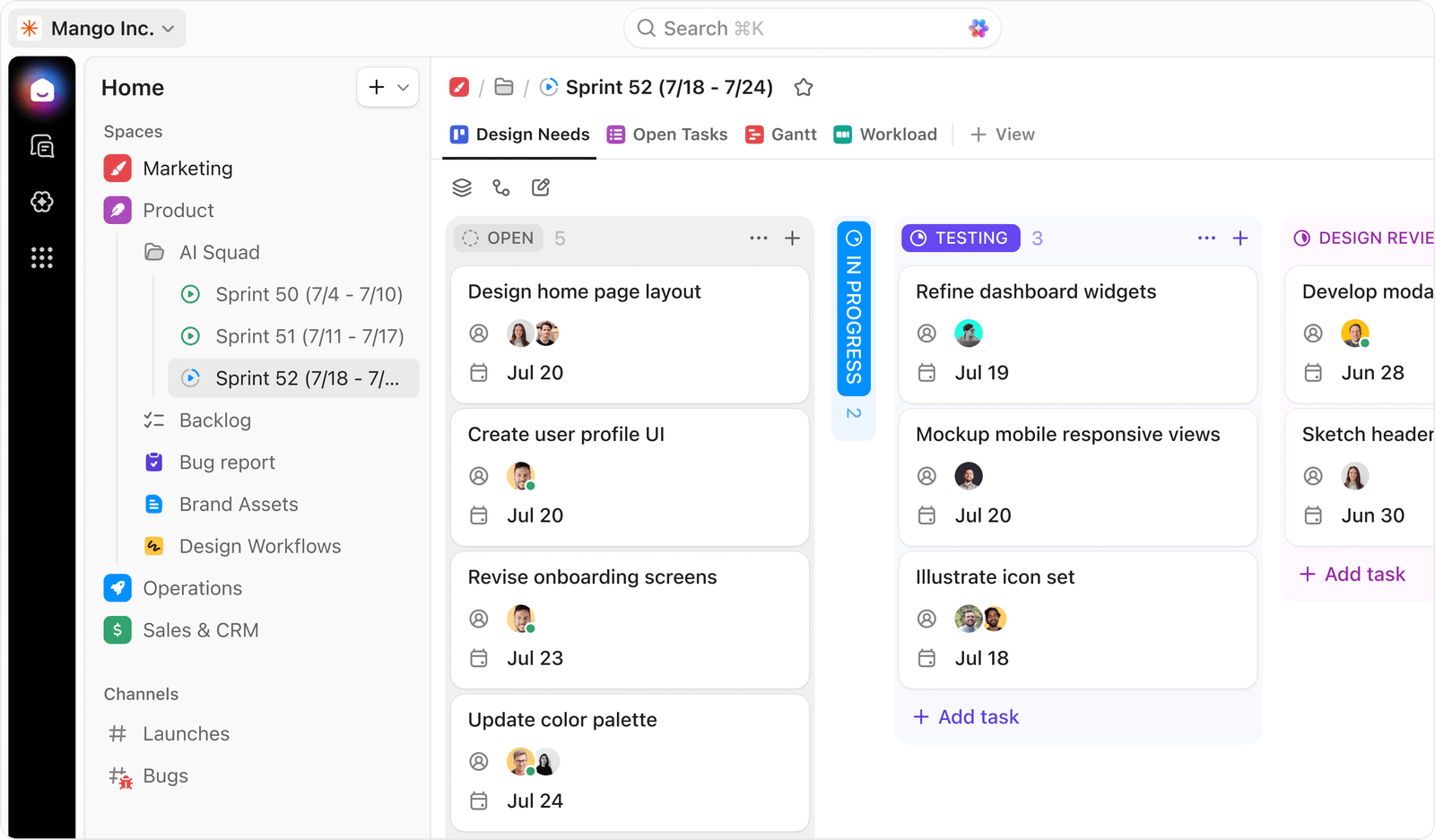Image resolution: width=1435 pixels, height=840 pixels.
Task: Click the TESTING status label
Action: click(x=961, y=238)
